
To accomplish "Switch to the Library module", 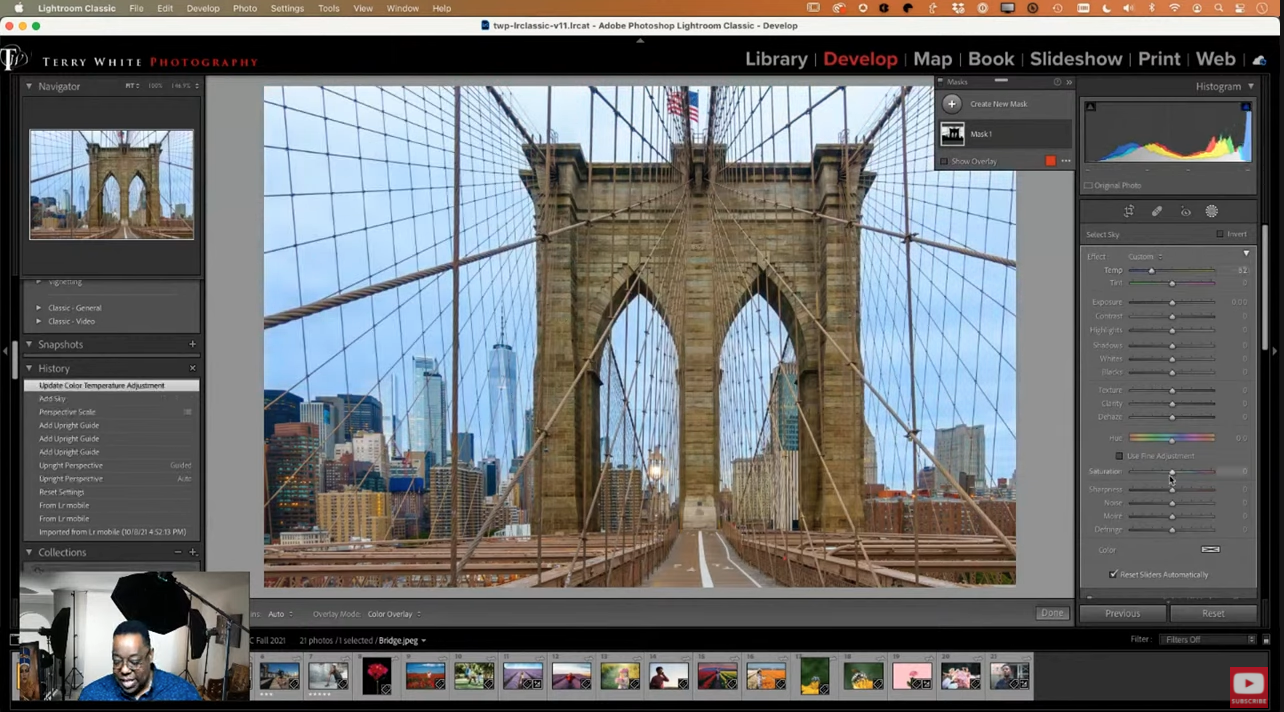I will pyautogui.click(x=776, y=59).
